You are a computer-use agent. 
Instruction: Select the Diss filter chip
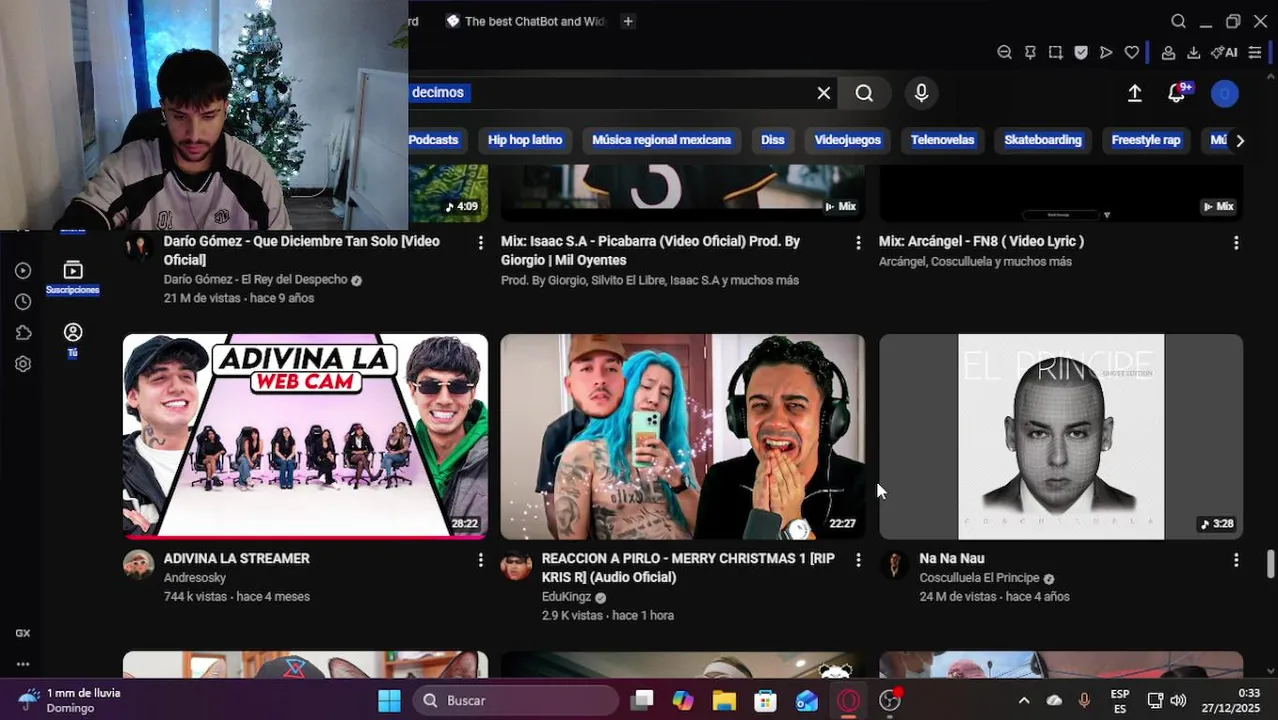click(x=773, y=140)
